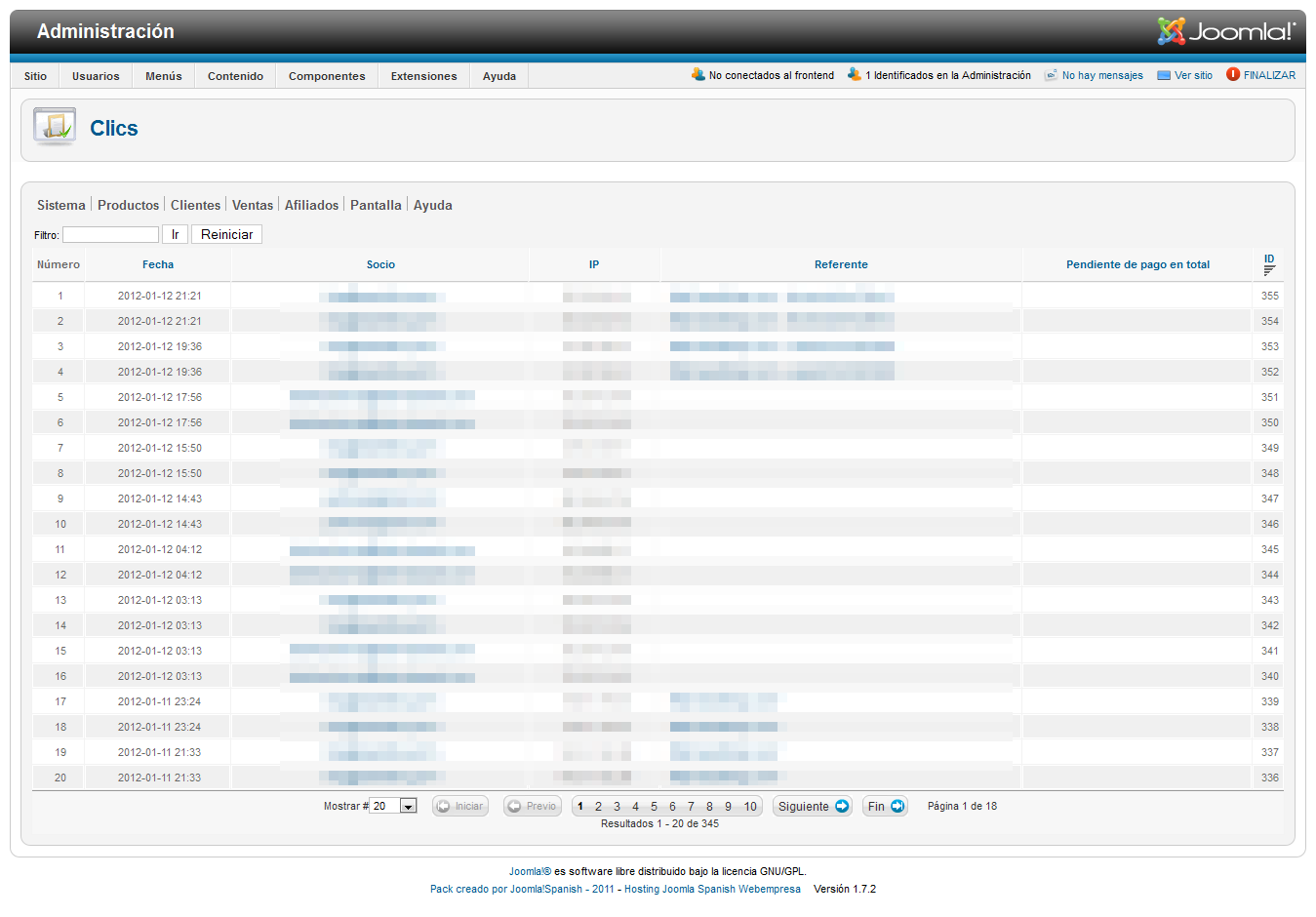Click the frontend users icon

[x=698, y=74]
